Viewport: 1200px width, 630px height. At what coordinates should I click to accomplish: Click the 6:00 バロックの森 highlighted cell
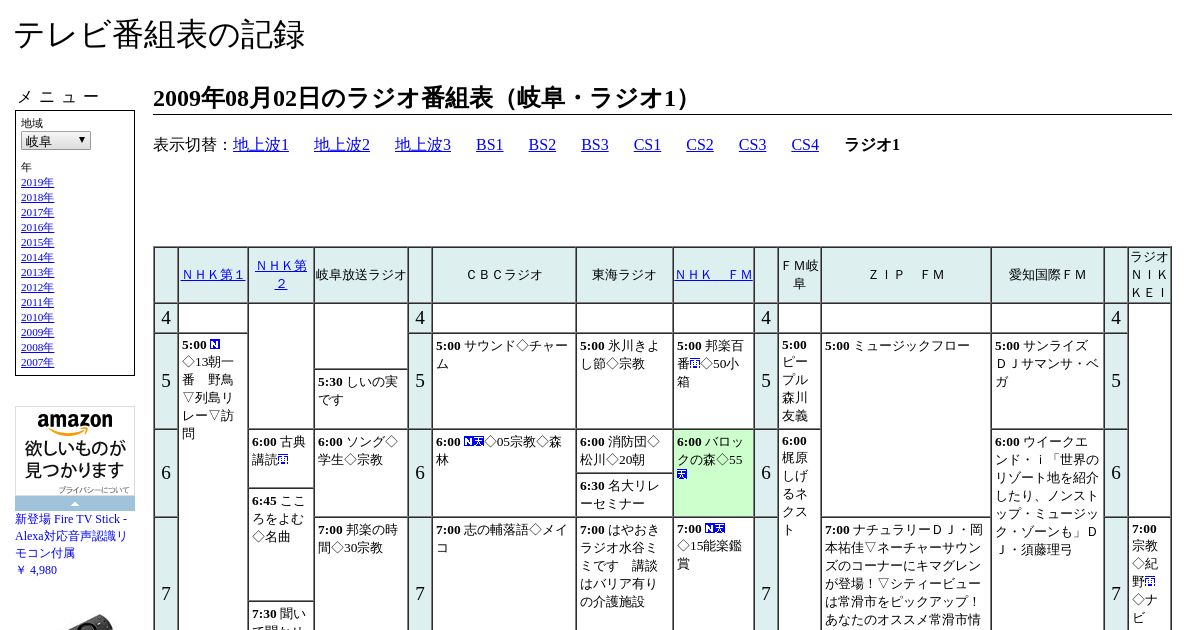click(x=714, y=473)
